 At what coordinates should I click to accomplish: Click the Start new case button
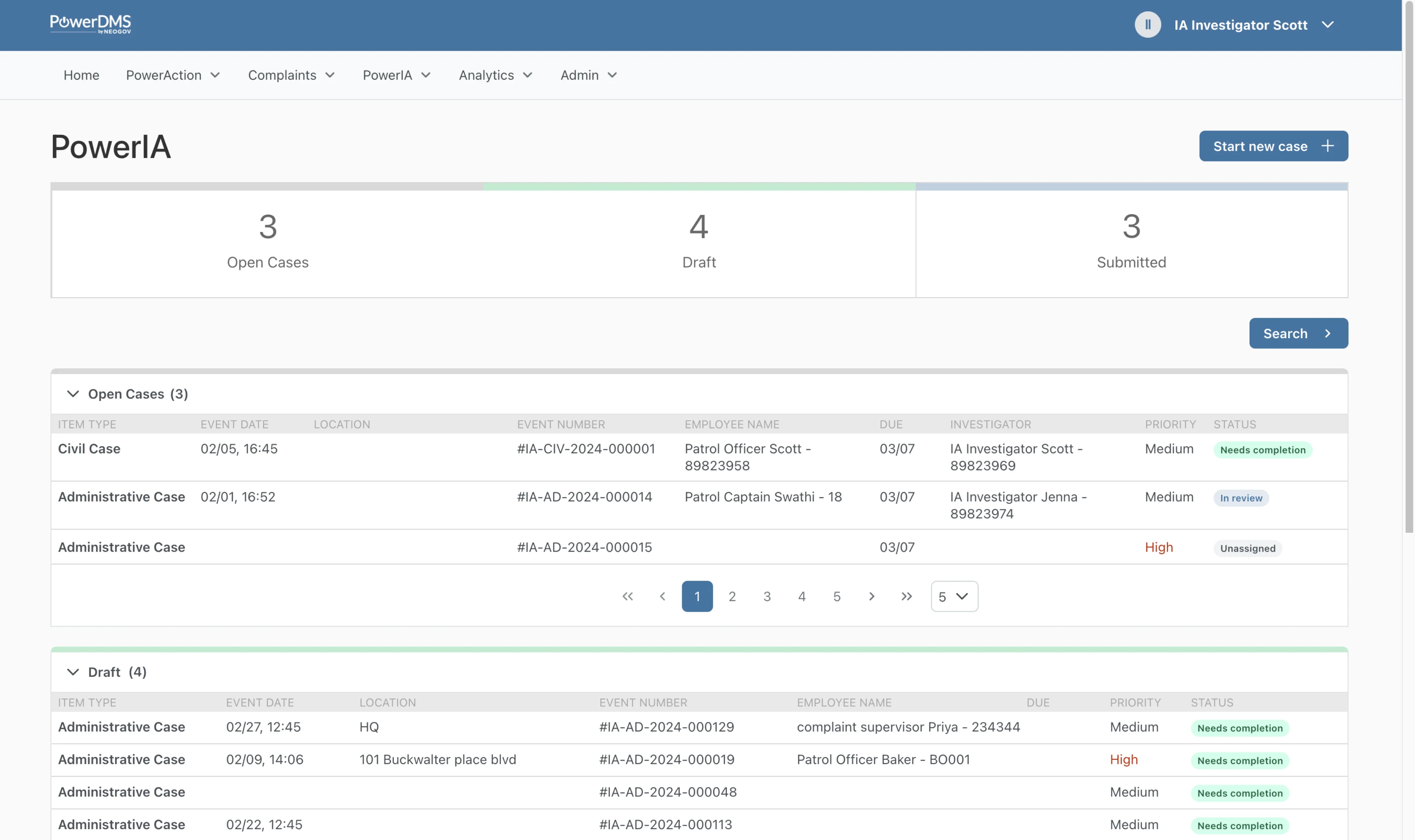point(1273,146)
